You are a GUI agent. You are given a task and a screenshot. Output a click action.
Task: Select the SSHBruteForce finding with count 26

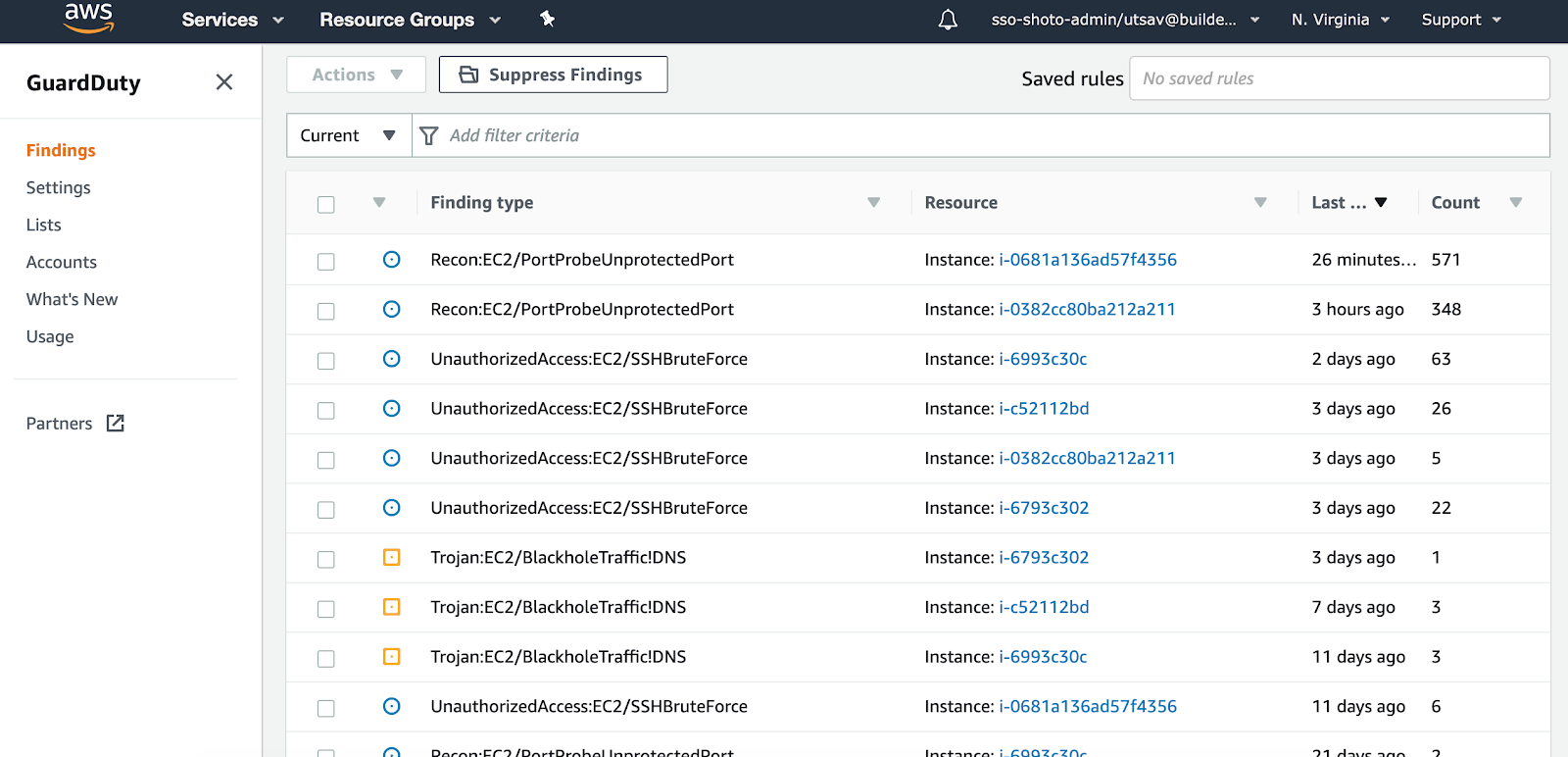pyautogui.click(x=326, y=410)
